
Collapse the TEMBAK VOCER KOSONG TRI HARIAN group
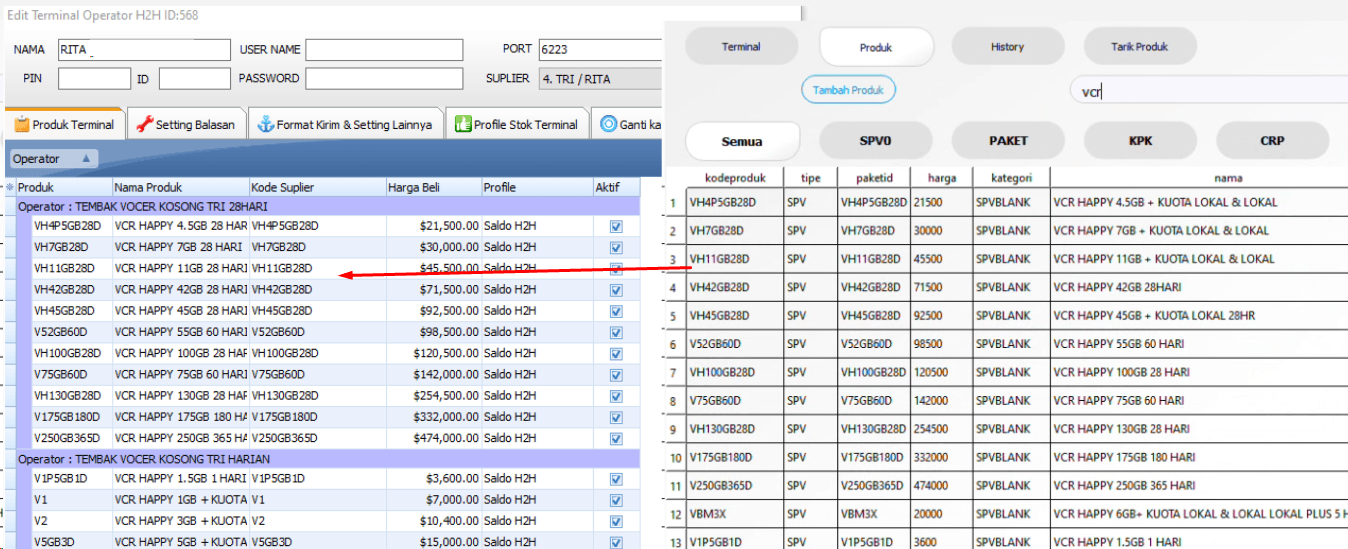pyautogui.click(x=10, y=459)
